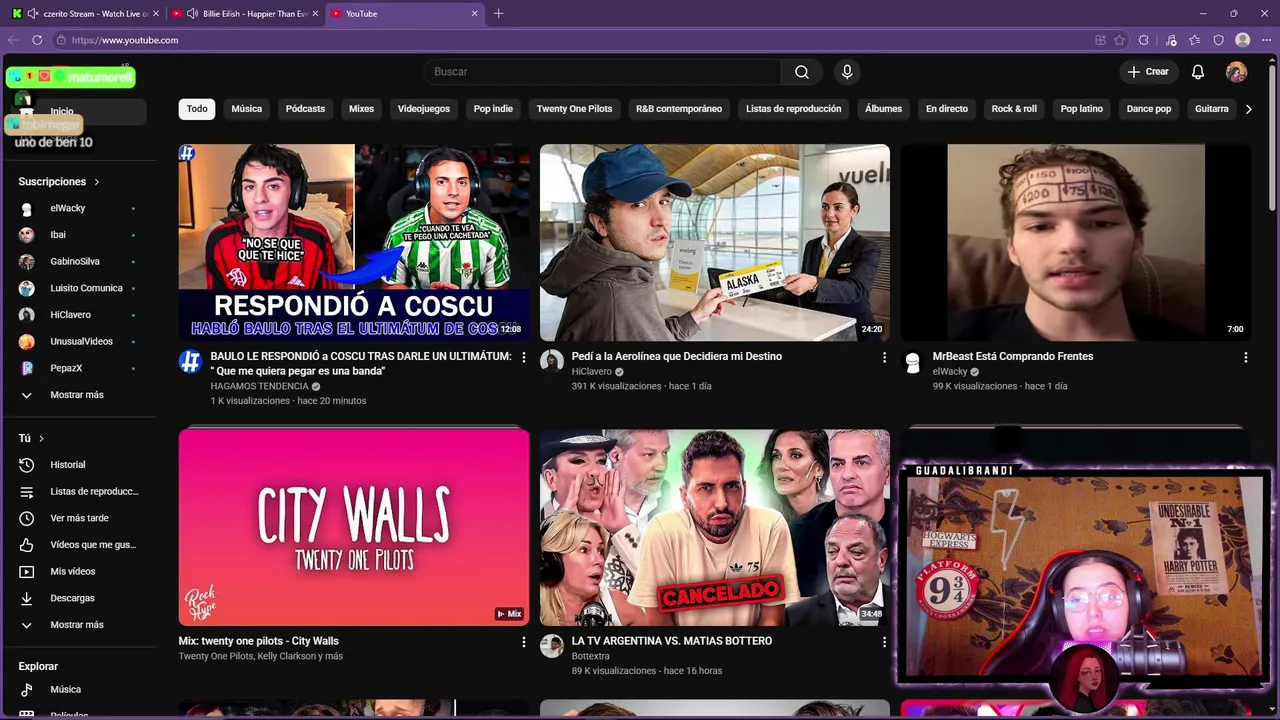
Task: Open Mis vídeos sidebar icon
Action: [27, 572]
